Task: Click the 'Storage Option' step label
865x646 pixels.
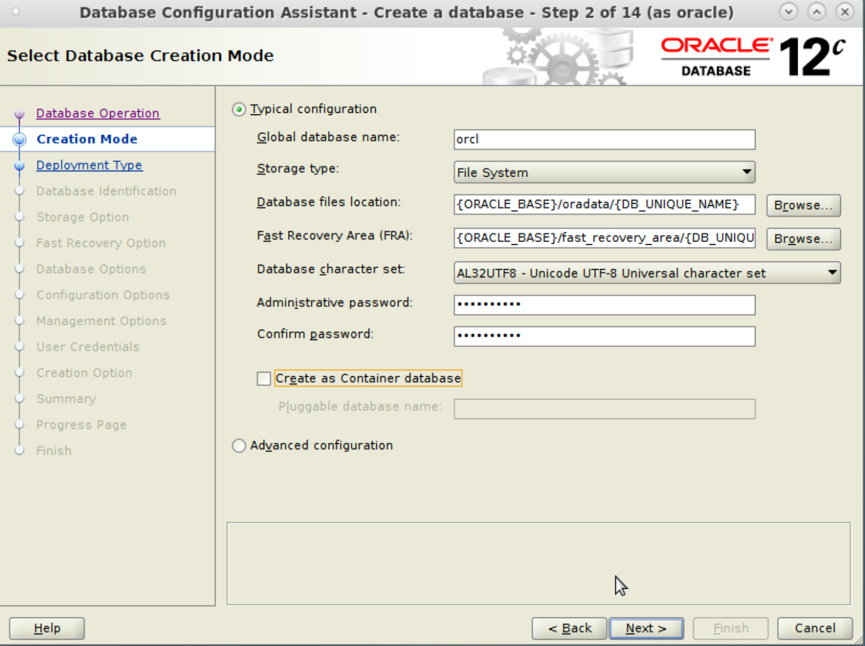Action: pos(83,217)
